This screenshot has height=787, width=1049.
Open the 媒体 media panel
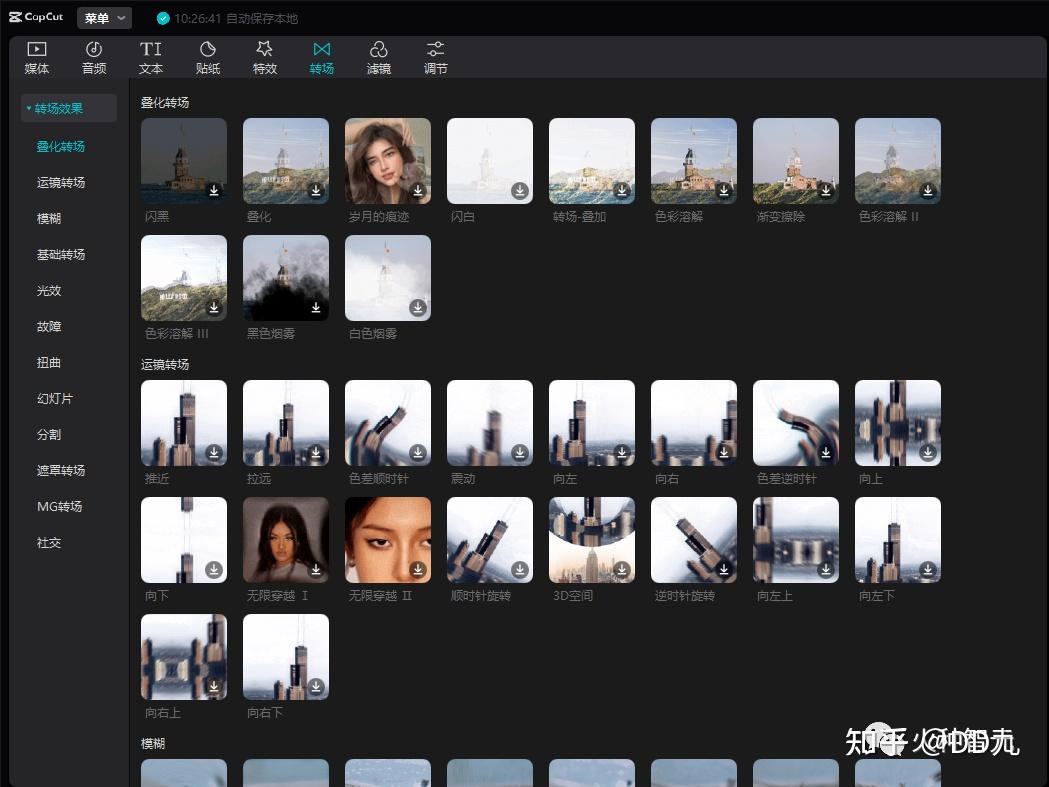[x=36, y=58]
